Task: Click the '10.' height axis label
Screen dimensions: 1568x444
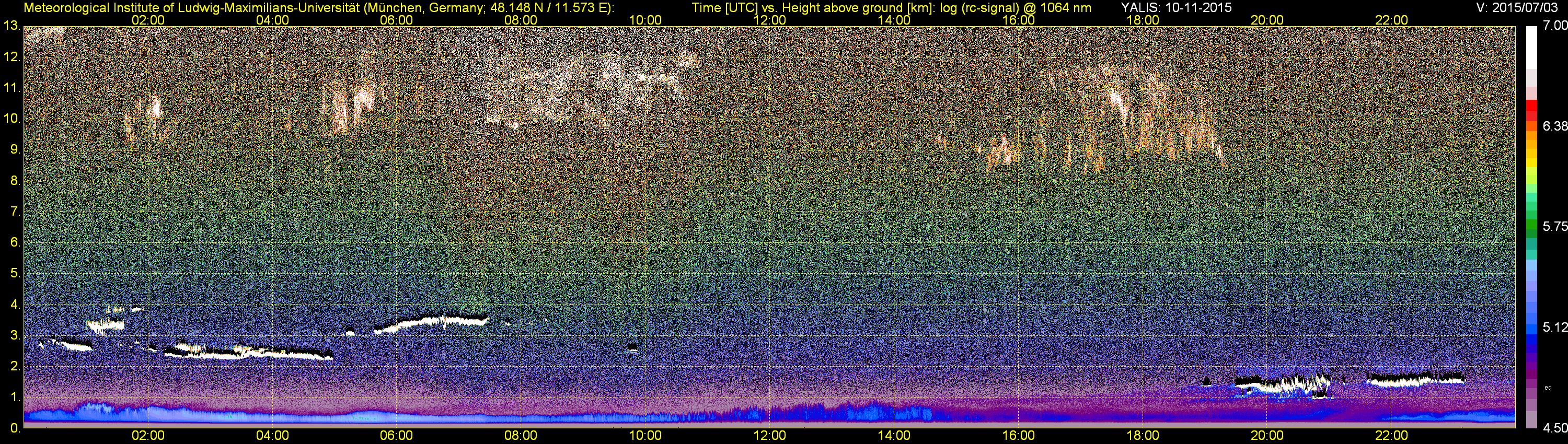Action: [x=12, y=119]
